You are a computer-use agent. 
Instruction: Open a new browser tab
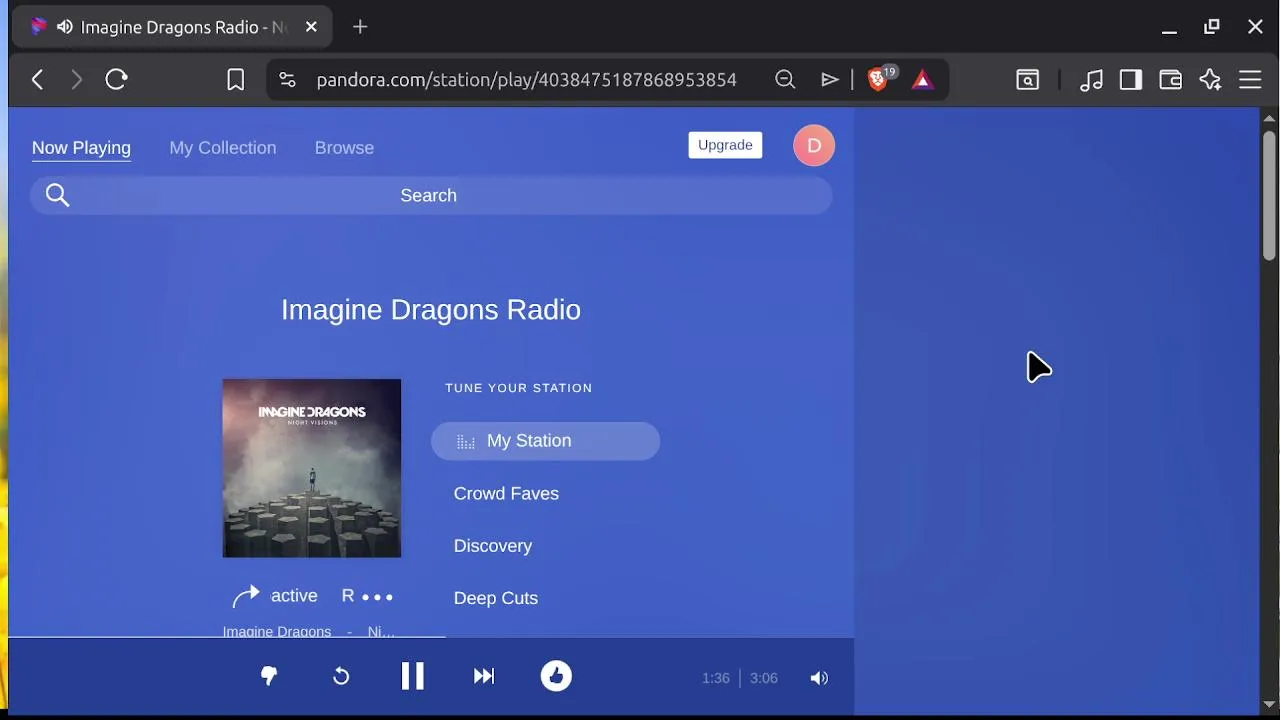point(361,27)
